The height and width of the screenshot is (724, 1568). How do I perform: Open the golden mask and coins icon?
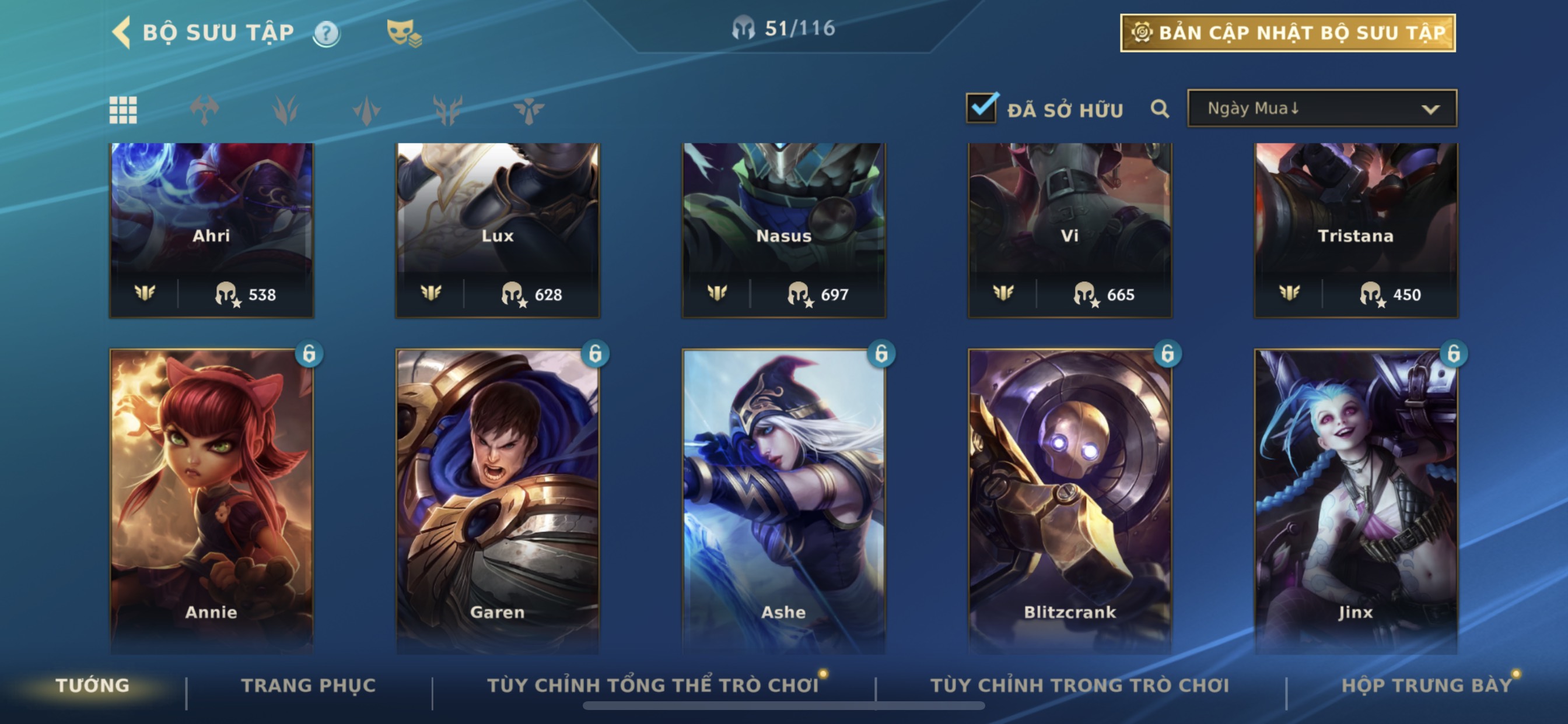(404, 32)
